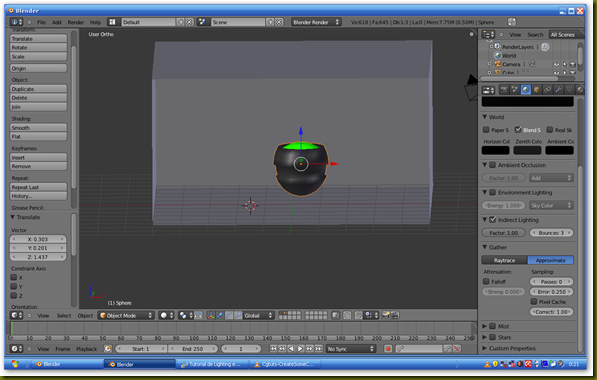Select the scale manipulator icon
597x380 pixels.
click(238, 315)
